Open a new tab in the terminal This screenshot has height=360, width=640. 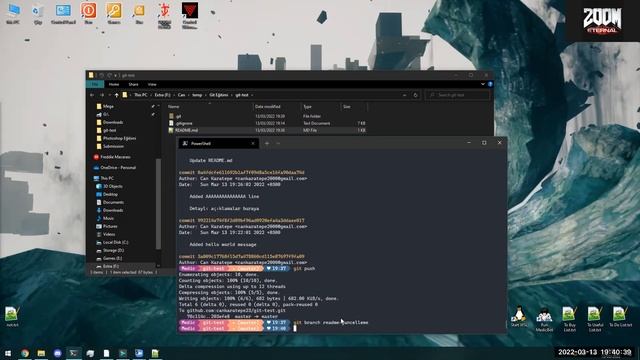point(267,143)
